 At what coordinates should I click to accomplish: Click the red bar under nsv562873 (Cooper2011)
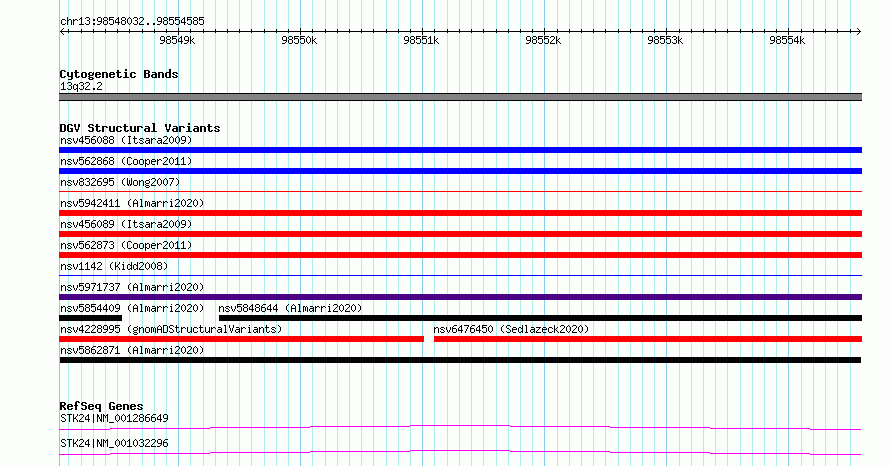click(x=460, y=255)
